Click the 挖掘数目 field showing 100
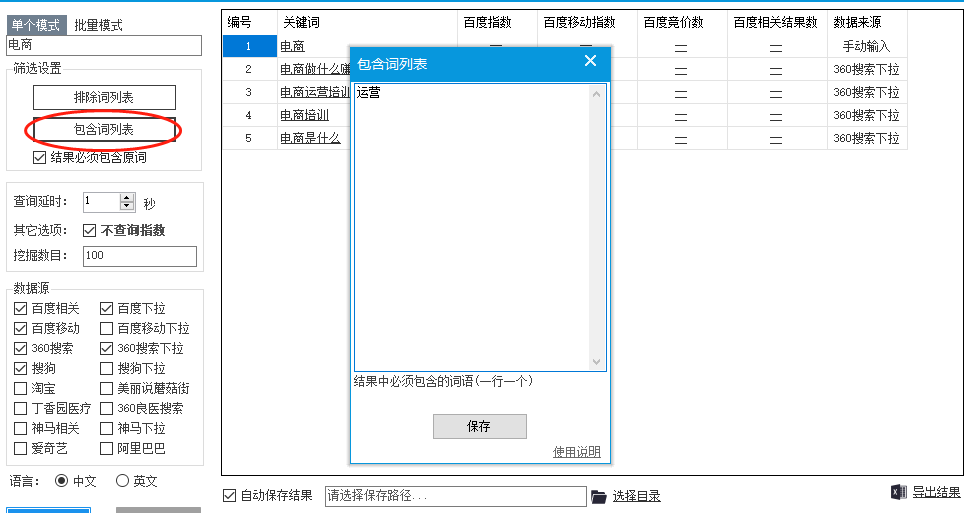Viewport: 964px width, 513px height. click(x=140, y=256)
